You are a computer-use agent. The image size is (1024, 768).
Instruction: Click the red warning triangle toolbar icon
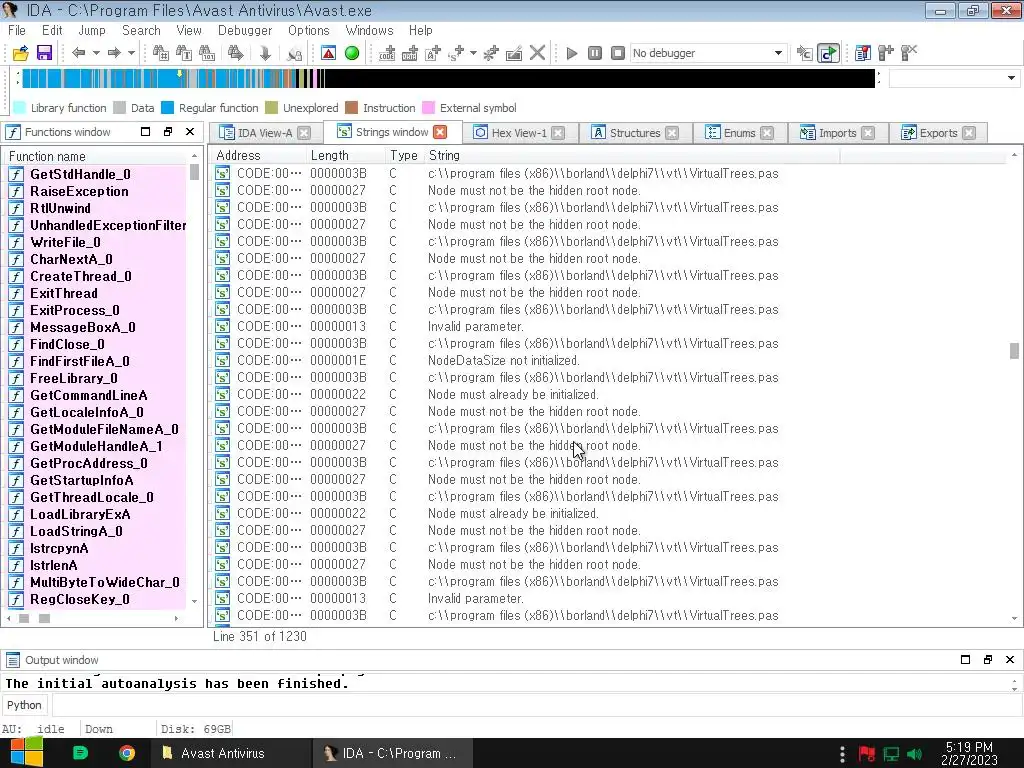(328, 53)
